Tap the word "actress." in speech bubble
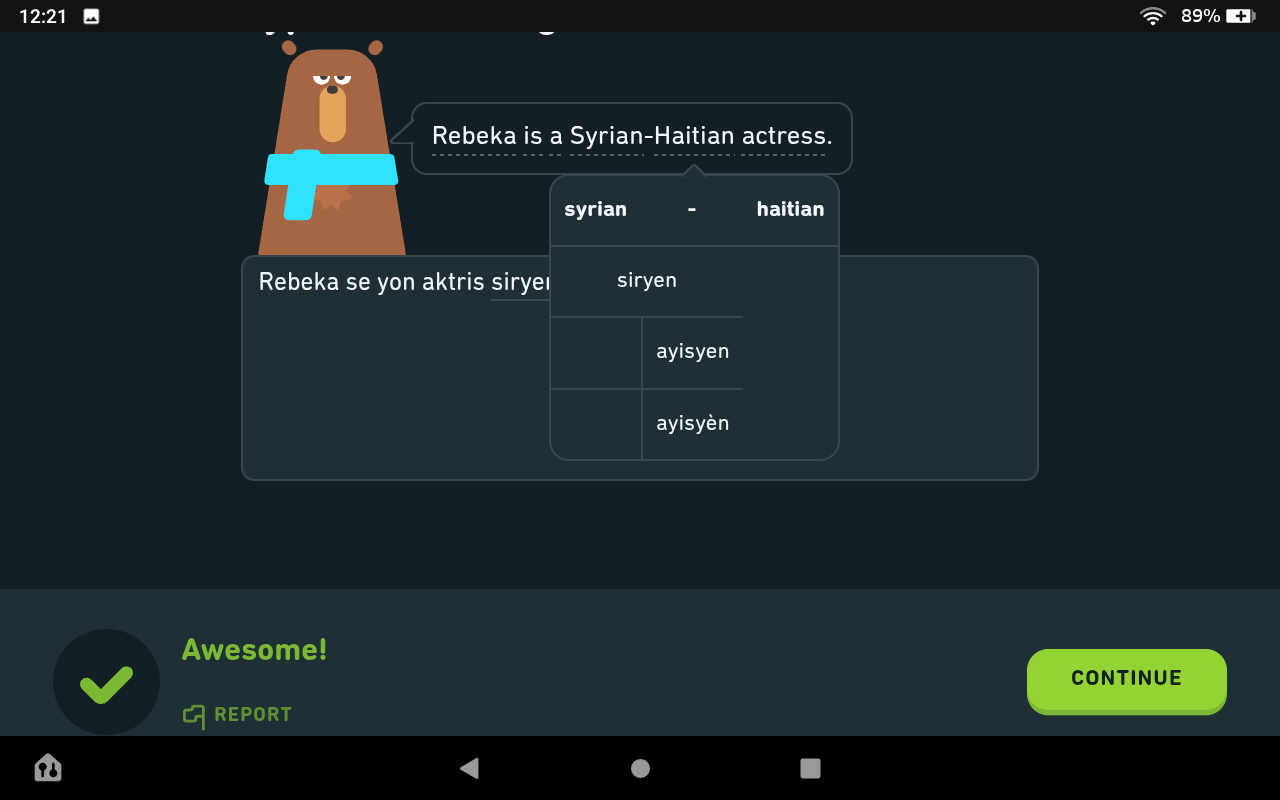This screenshot has width=1280, height=800. [x=786, y=136]
